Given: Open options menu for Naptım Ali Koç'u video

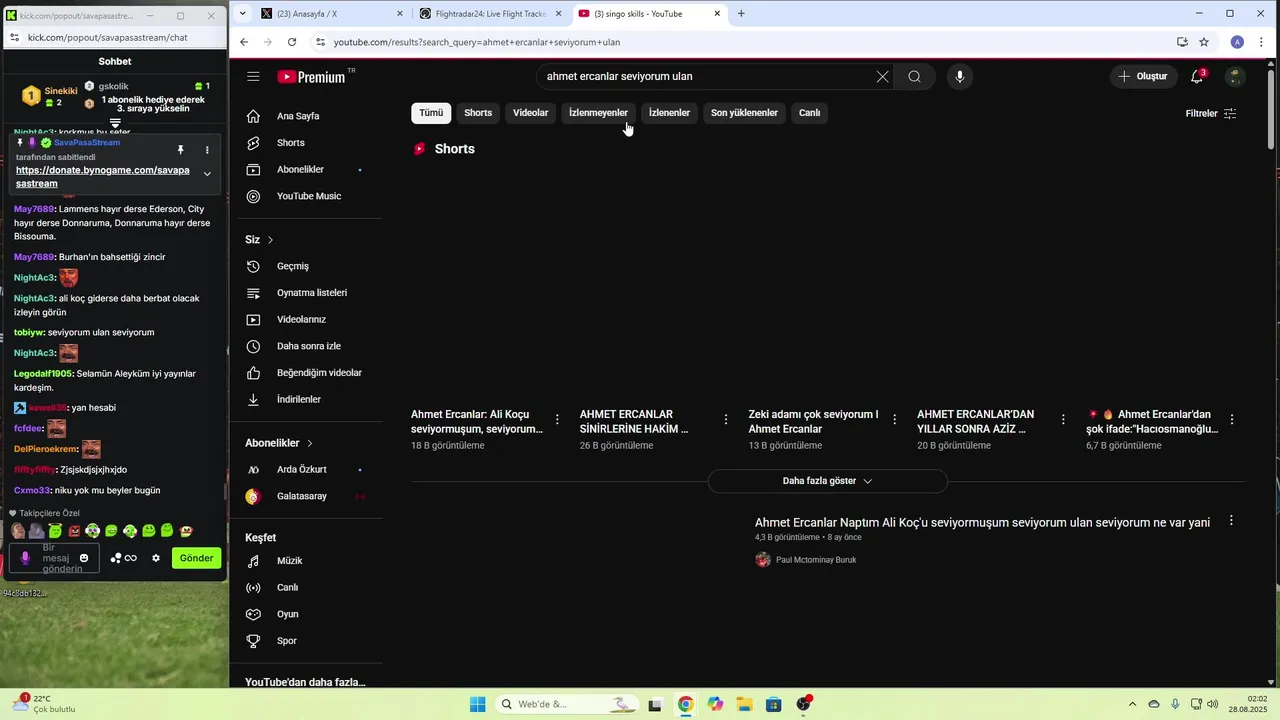Looking at the screenshot, I should 1231,521.
